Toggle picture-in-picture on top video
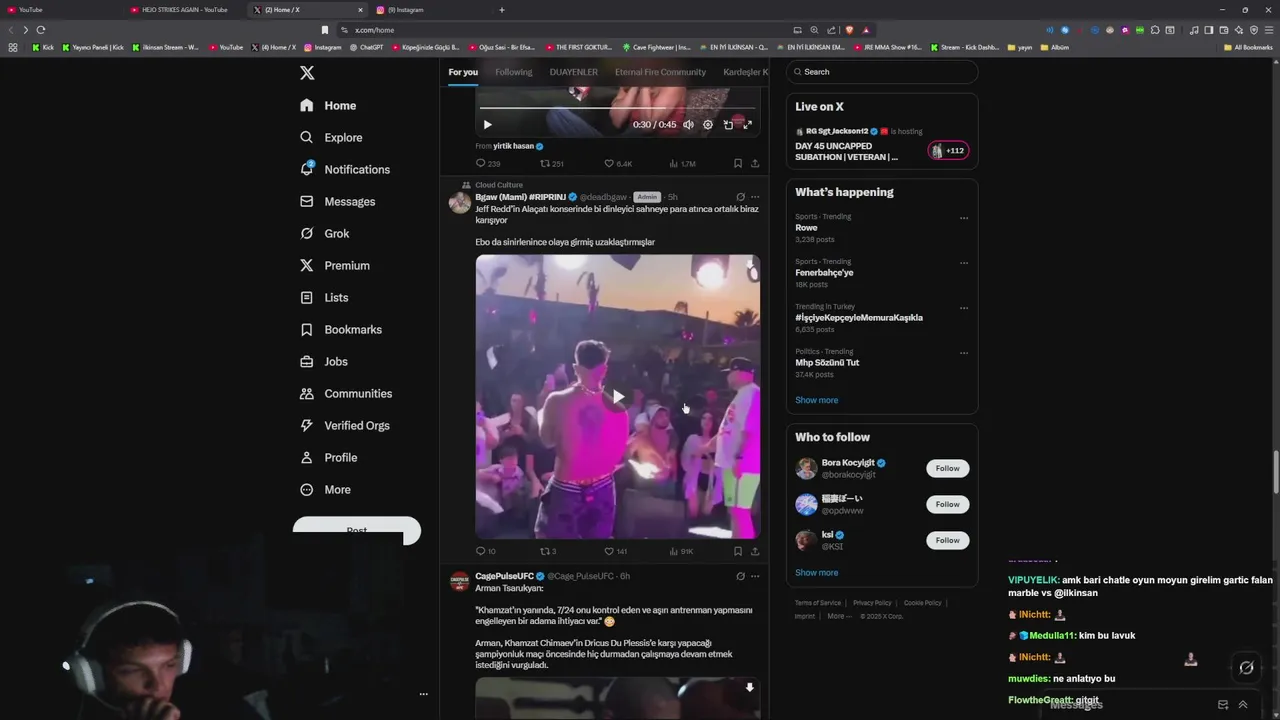 [x=728, y=125]
